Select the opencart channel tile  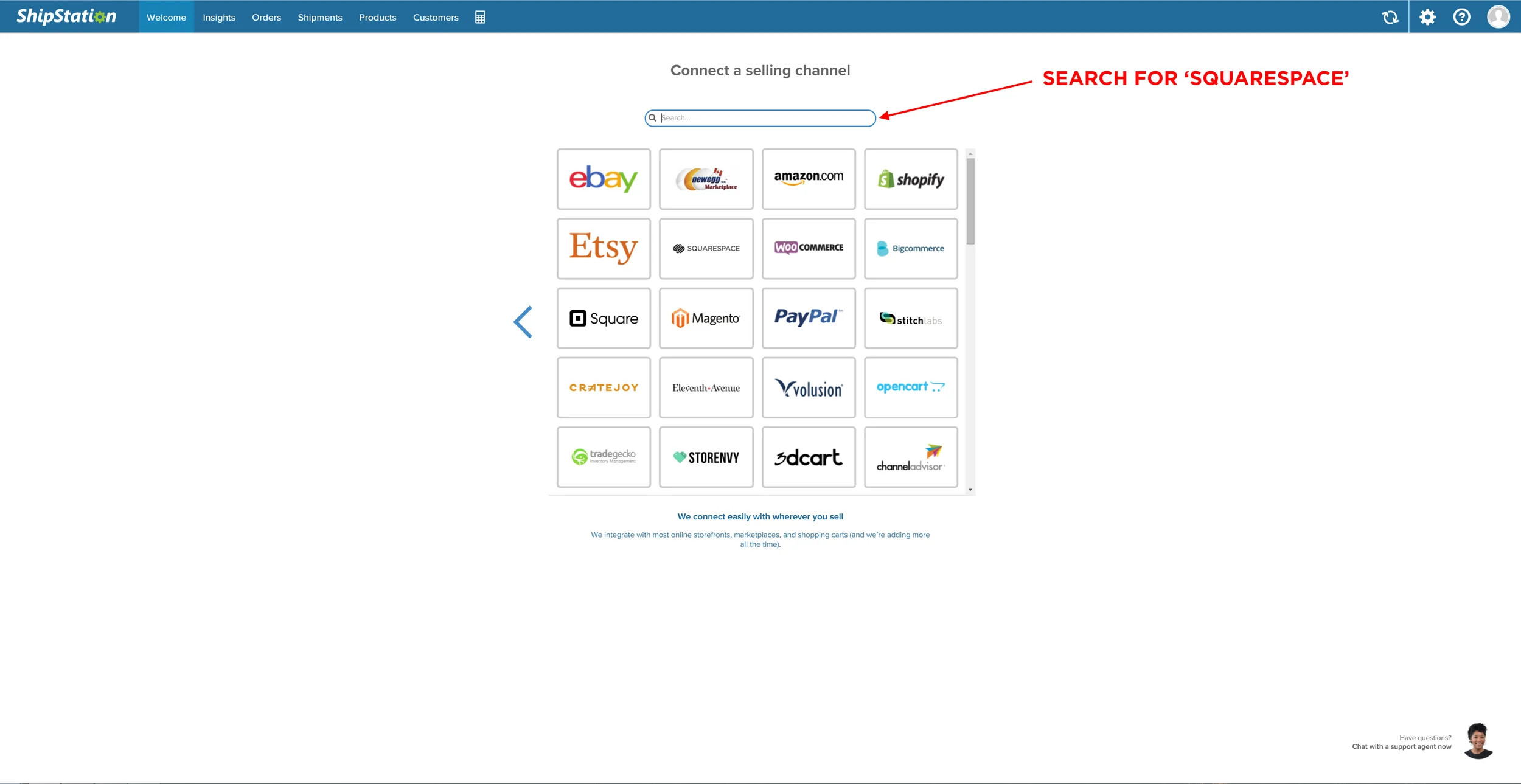pos(911,387)
